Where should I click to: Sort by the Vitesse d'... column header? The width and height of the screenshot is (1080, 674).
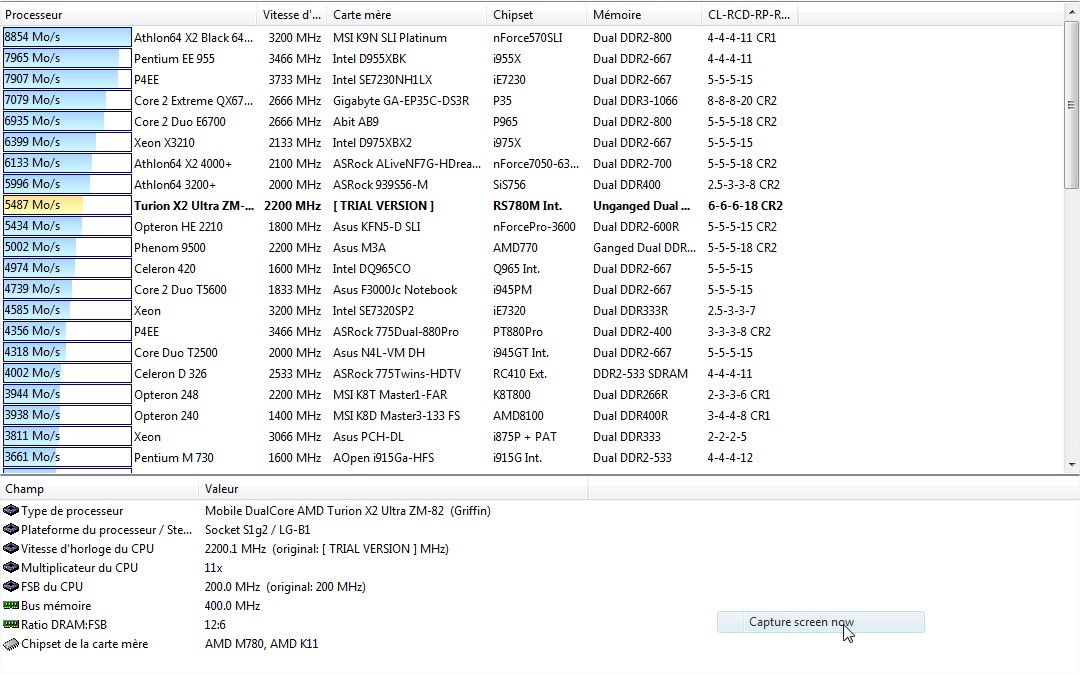[x=293, y=14]
